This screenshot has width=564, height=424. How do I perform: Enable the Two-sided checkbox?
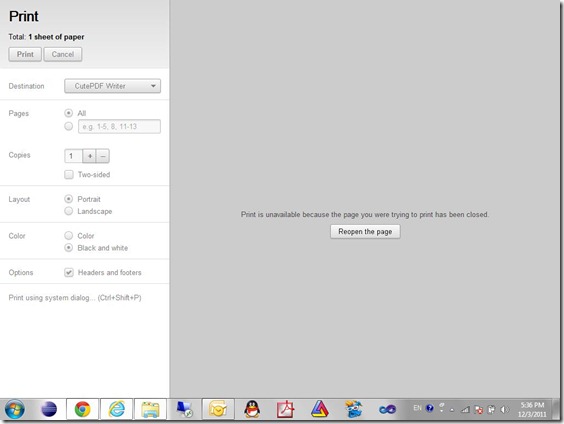point(68,175)
